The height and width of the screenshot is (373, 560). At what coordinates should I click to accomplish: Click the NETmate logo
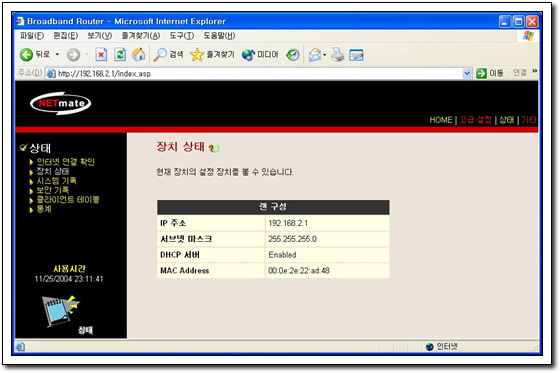(61, 104)
